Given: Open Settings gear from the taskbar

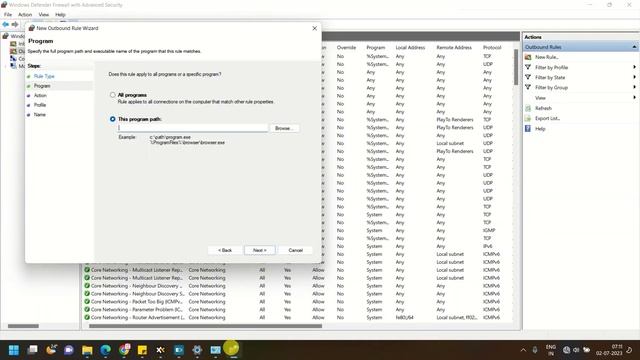Looking at the screenshot, I should 197,350.
